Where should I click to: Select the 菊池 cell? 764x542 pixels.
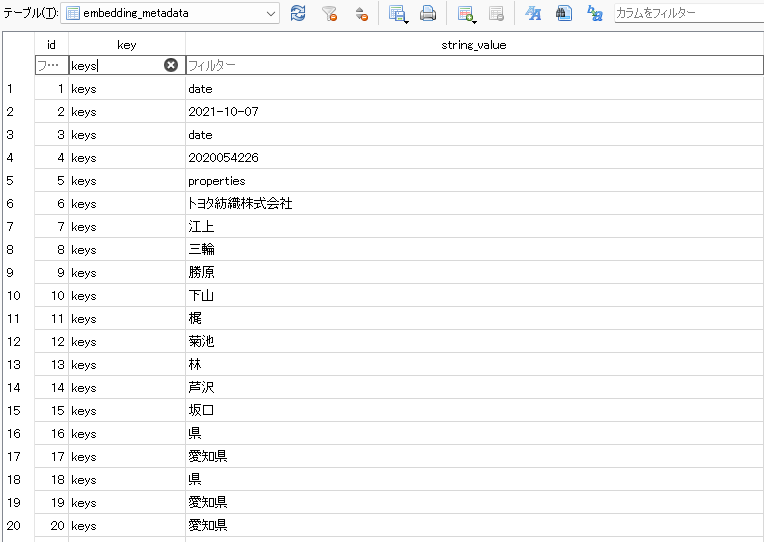click(474, 341)
